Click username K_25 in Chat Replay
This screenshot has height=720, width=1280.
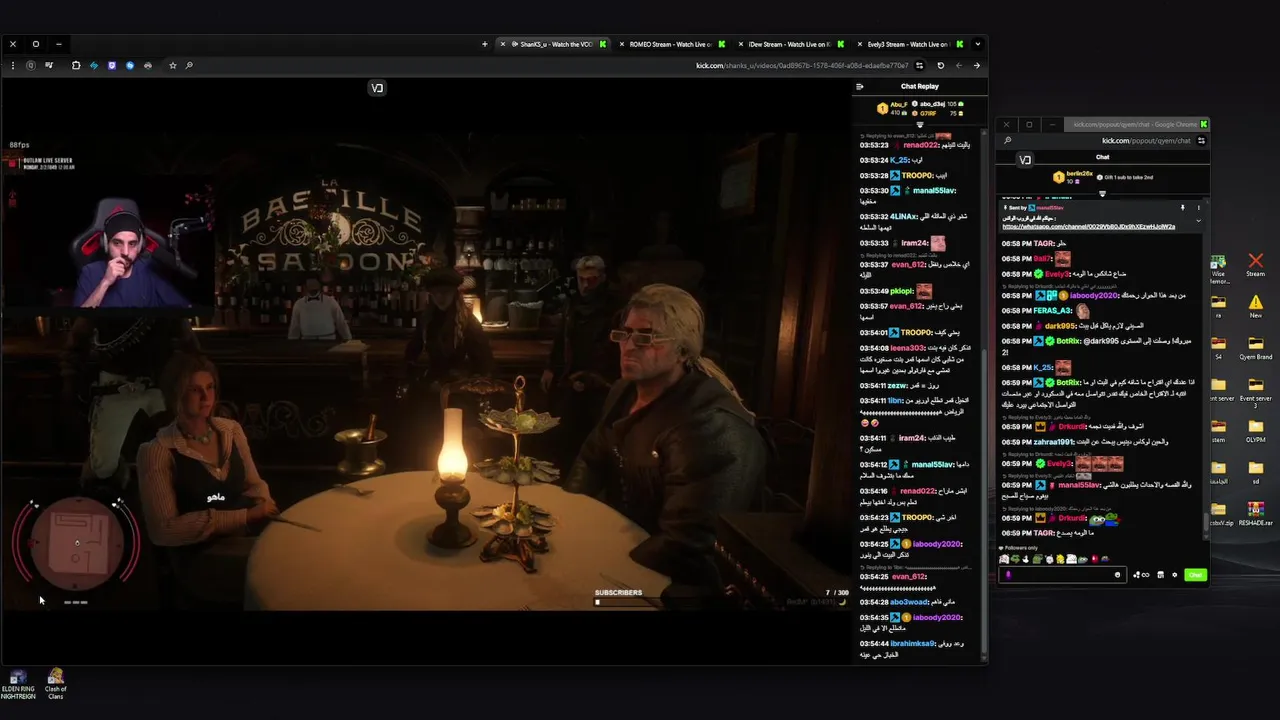[x=900, y=160]
